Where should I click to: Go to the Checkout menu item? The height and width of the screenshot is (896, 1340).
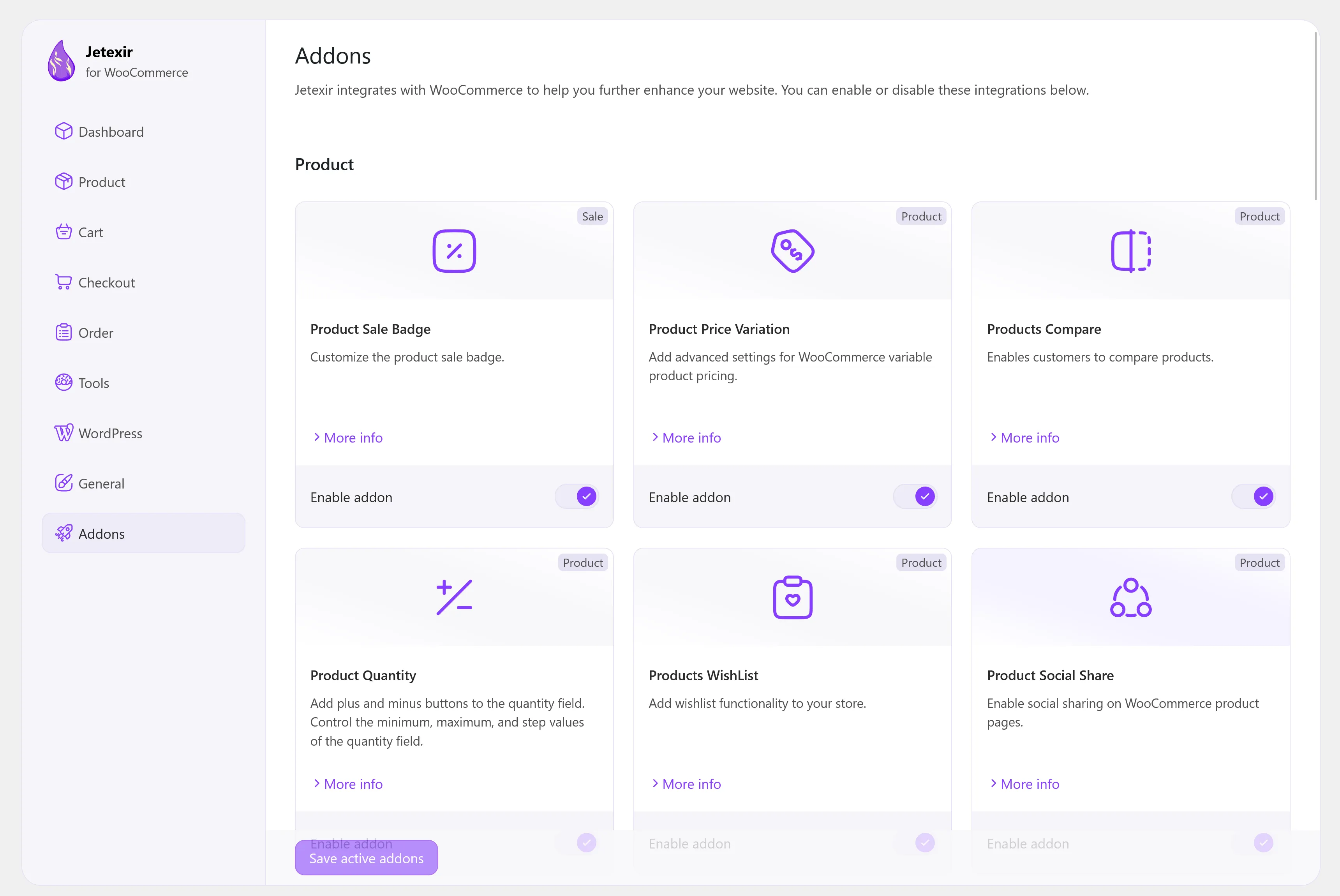point(143,282)
